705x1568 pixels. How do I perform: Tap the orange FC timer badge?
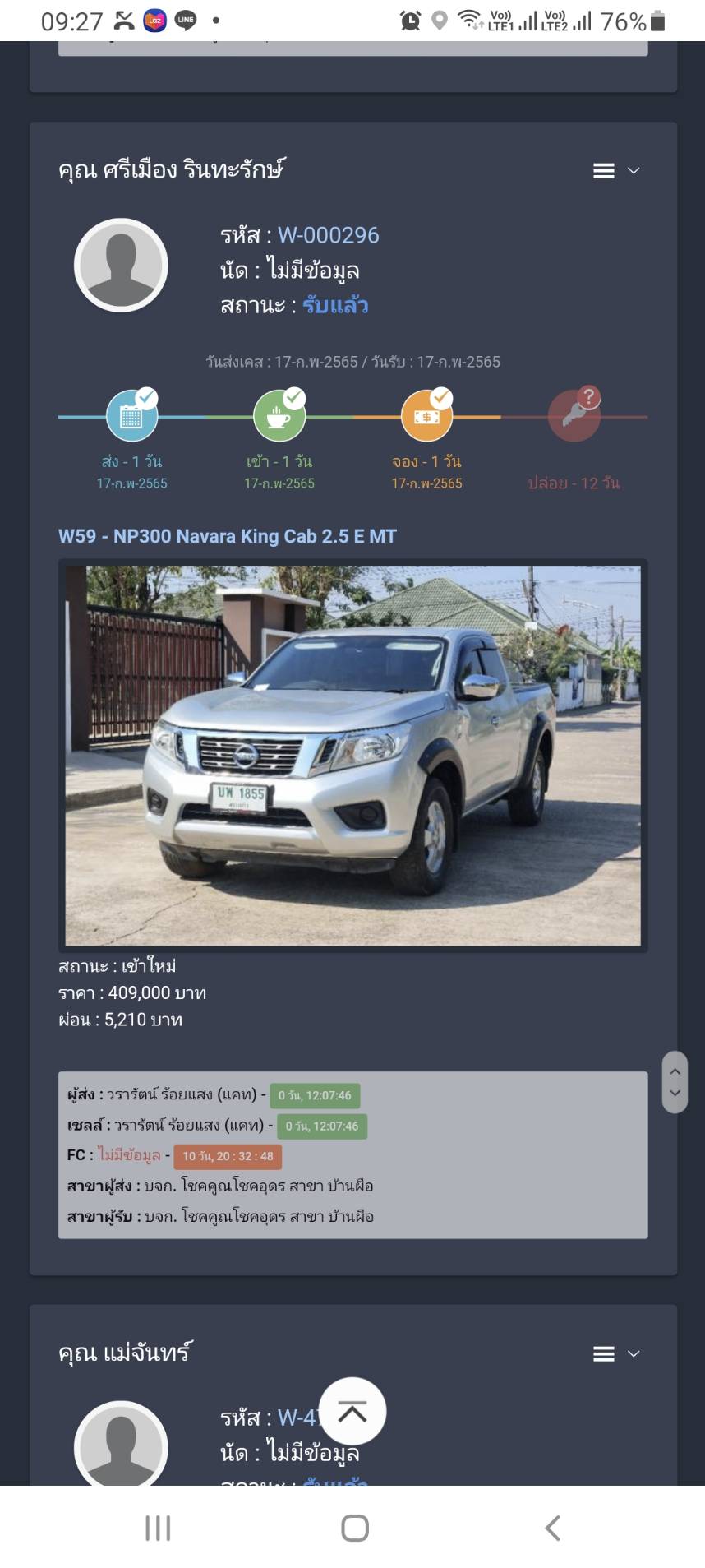(x=228, y=1156)
